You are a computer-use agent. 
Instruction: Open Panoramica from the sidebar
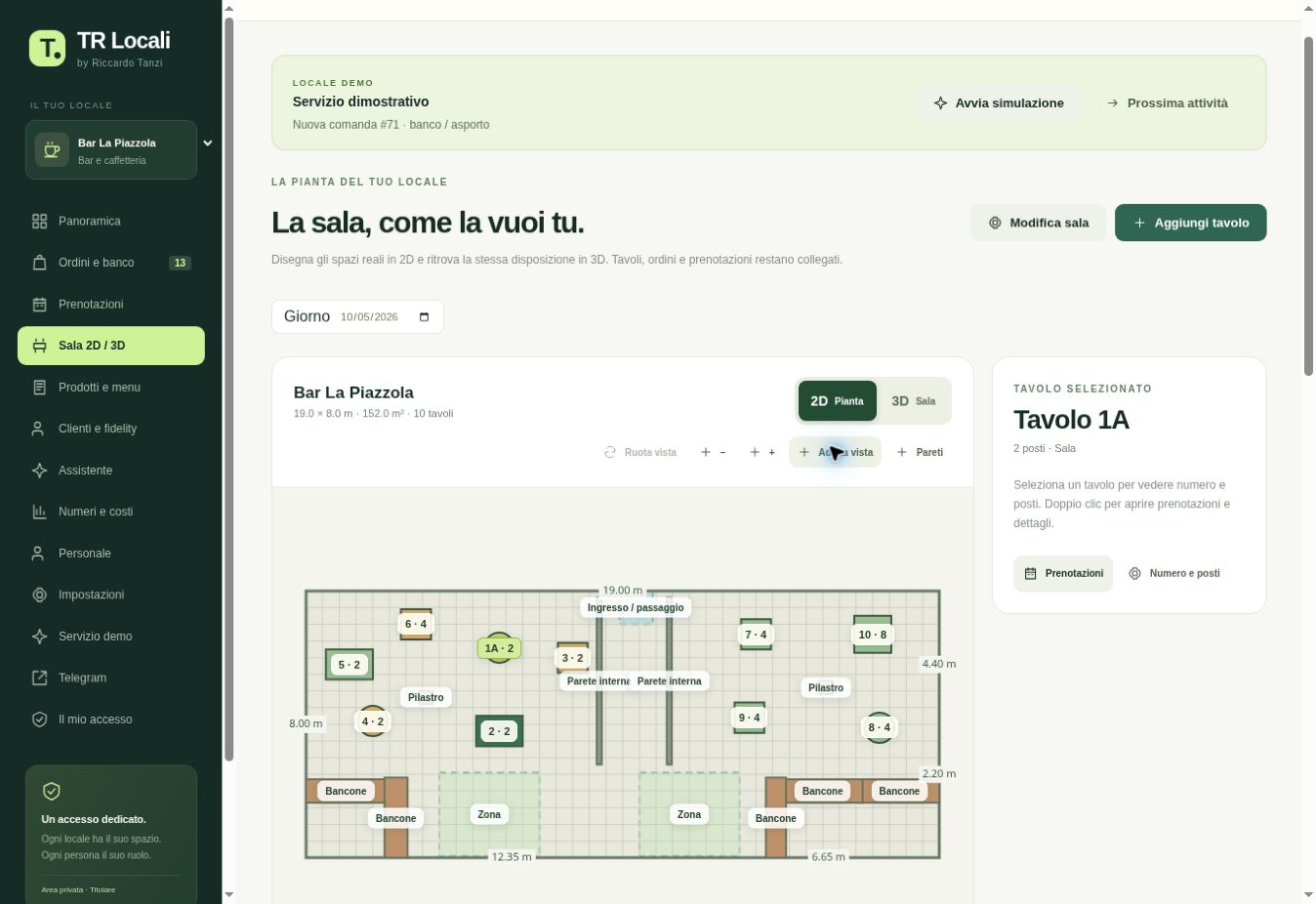tap(111, 222)
